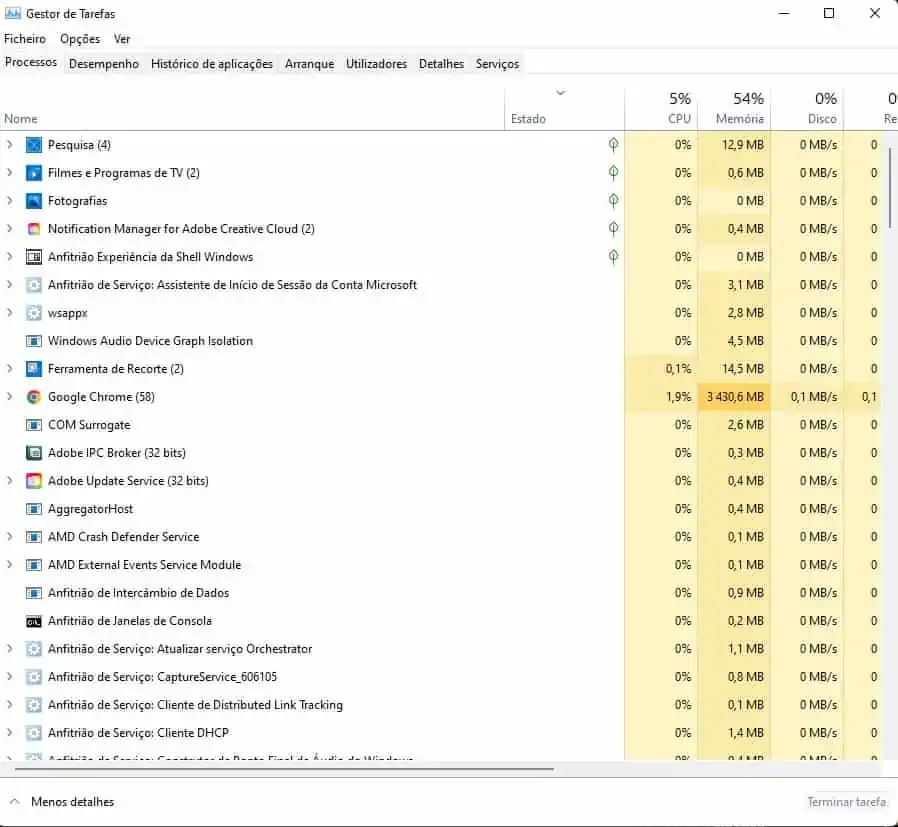Expand the Ferramenta de Recorte (2) group

(9, 369)
